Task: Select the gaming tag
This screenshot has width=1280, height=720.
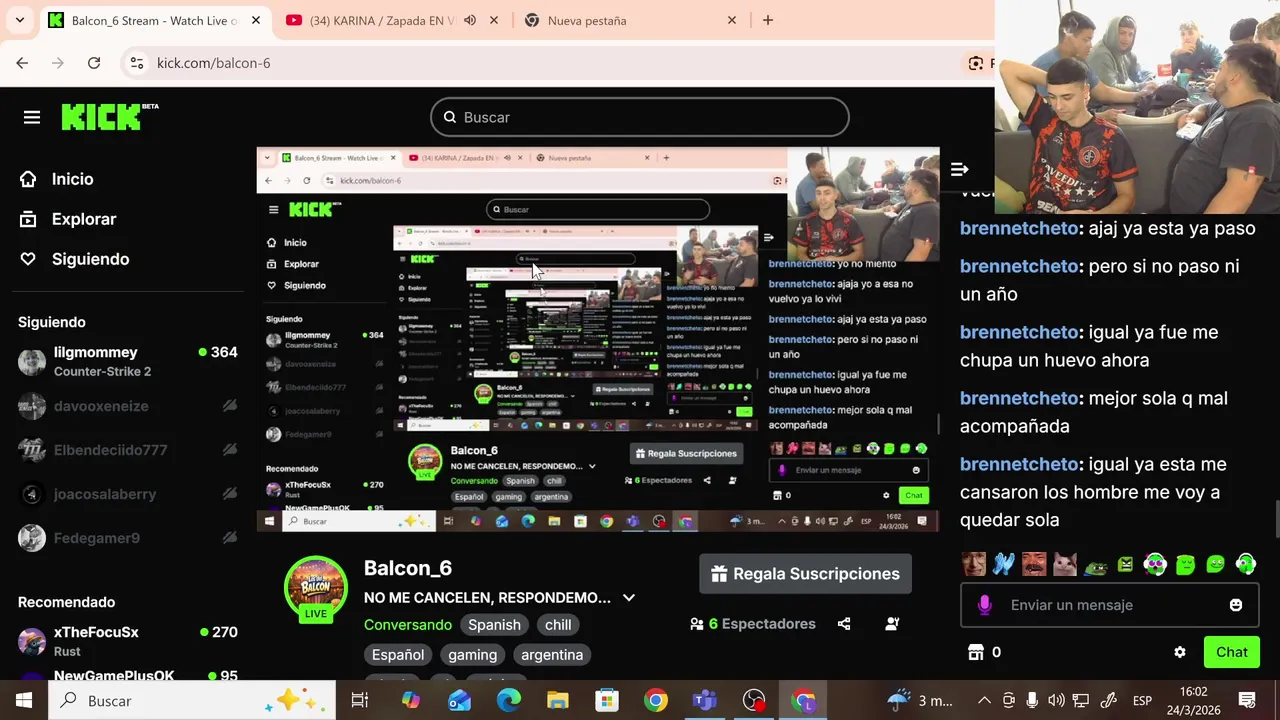Action: (x=472, y=655)
